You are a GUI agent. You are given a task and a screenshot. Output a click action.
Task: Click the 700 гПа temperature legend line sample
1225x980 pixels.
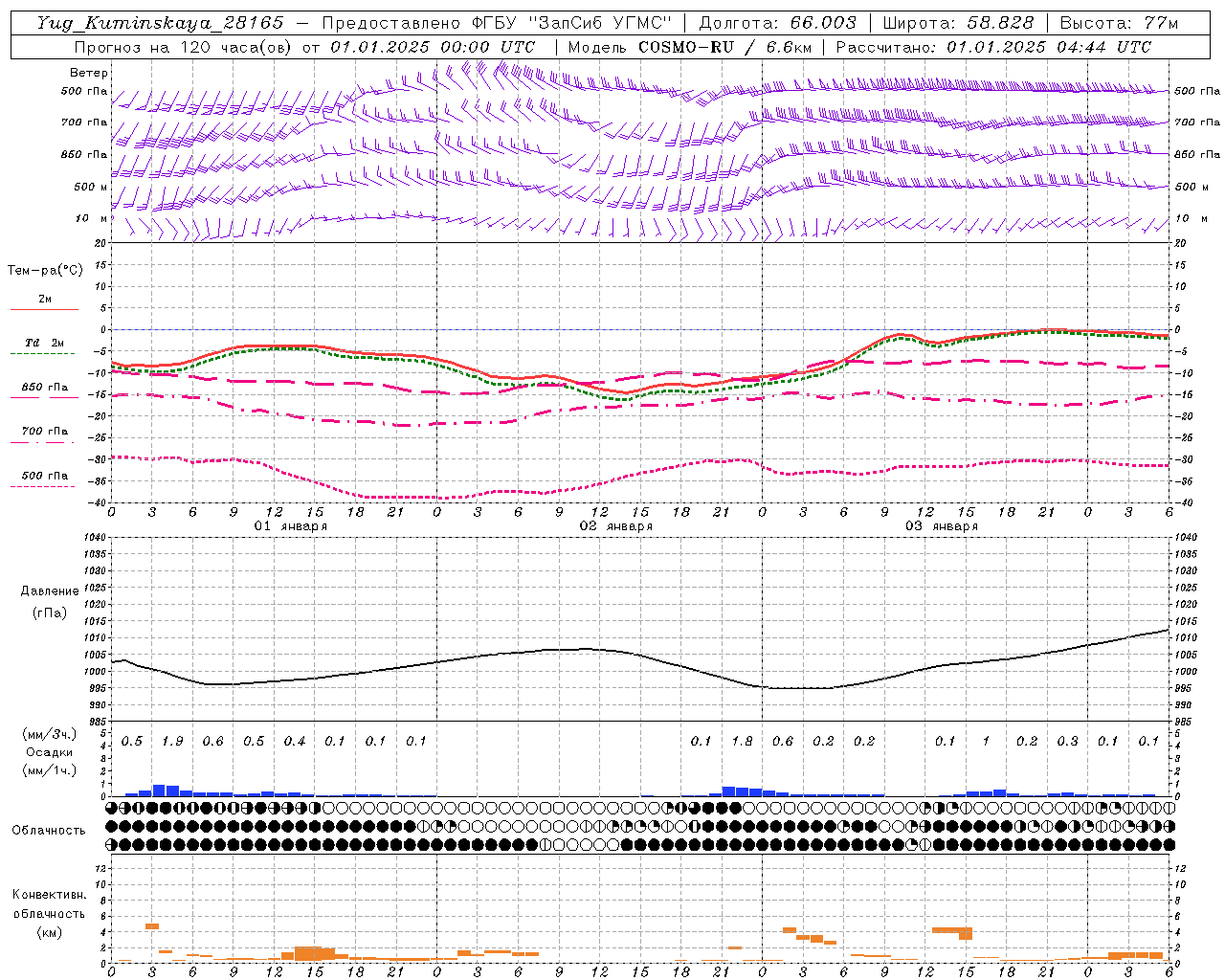[42, 442]
